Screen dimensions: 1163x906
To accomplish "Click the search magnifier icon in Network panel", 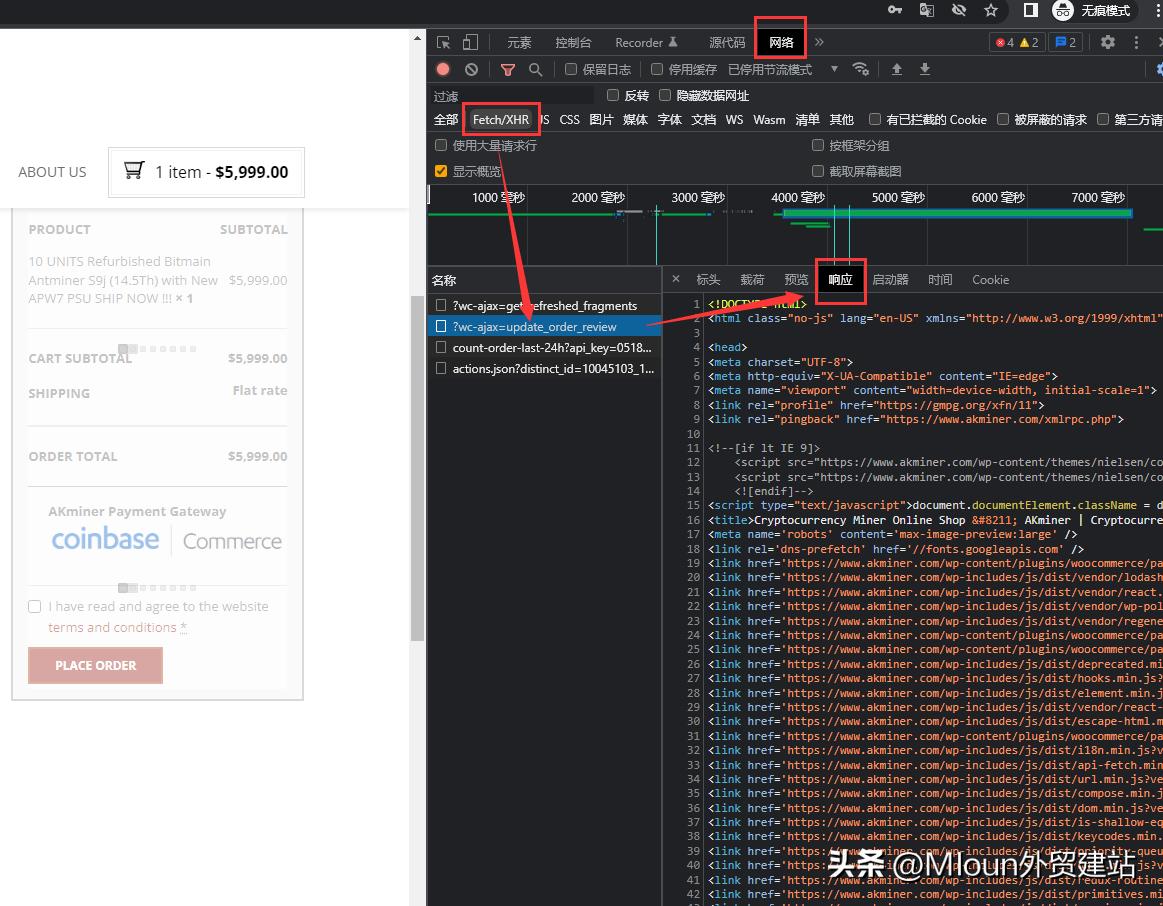I will (535, 69).
